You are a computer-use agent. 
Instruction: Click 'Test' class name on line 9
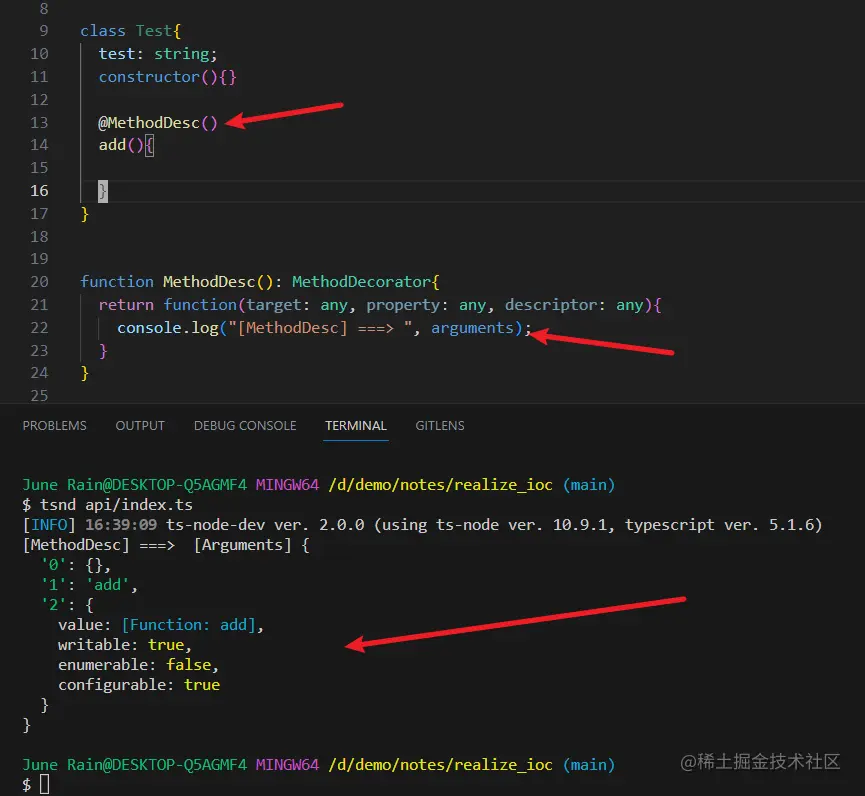pyautogui.click(x=154, y=31)
